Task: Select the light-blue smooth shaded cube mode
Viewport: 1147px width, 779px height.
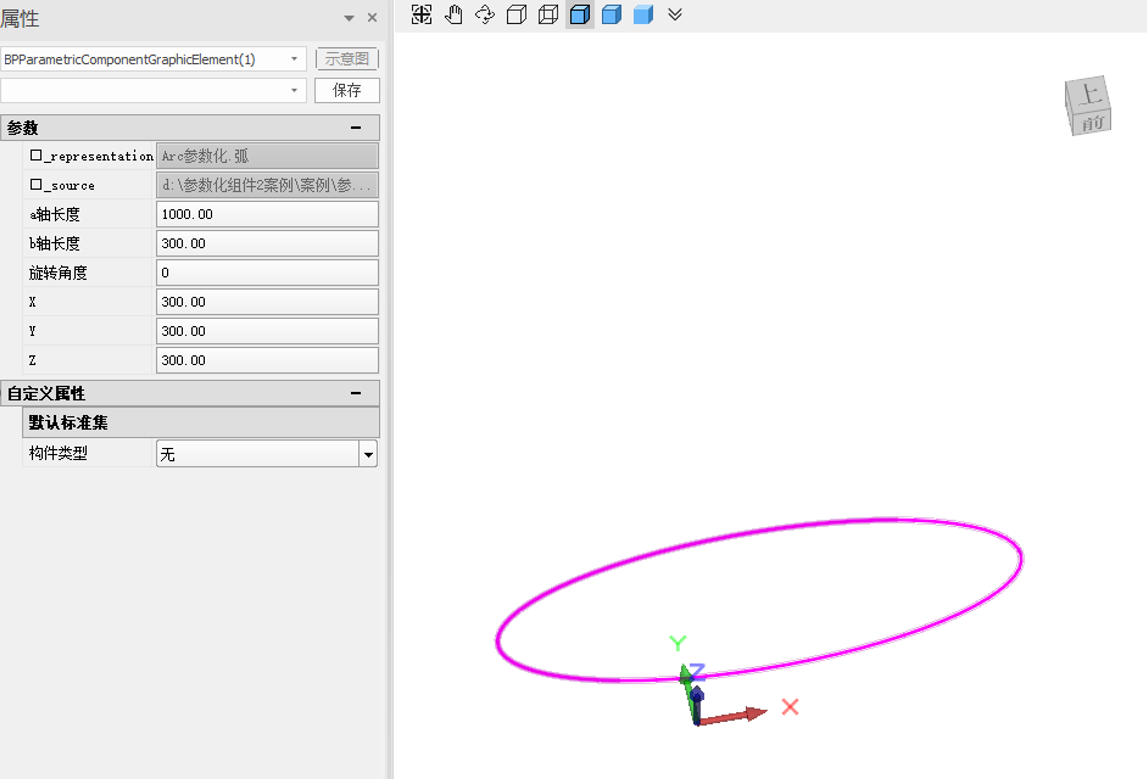Action: click(643, 15)
